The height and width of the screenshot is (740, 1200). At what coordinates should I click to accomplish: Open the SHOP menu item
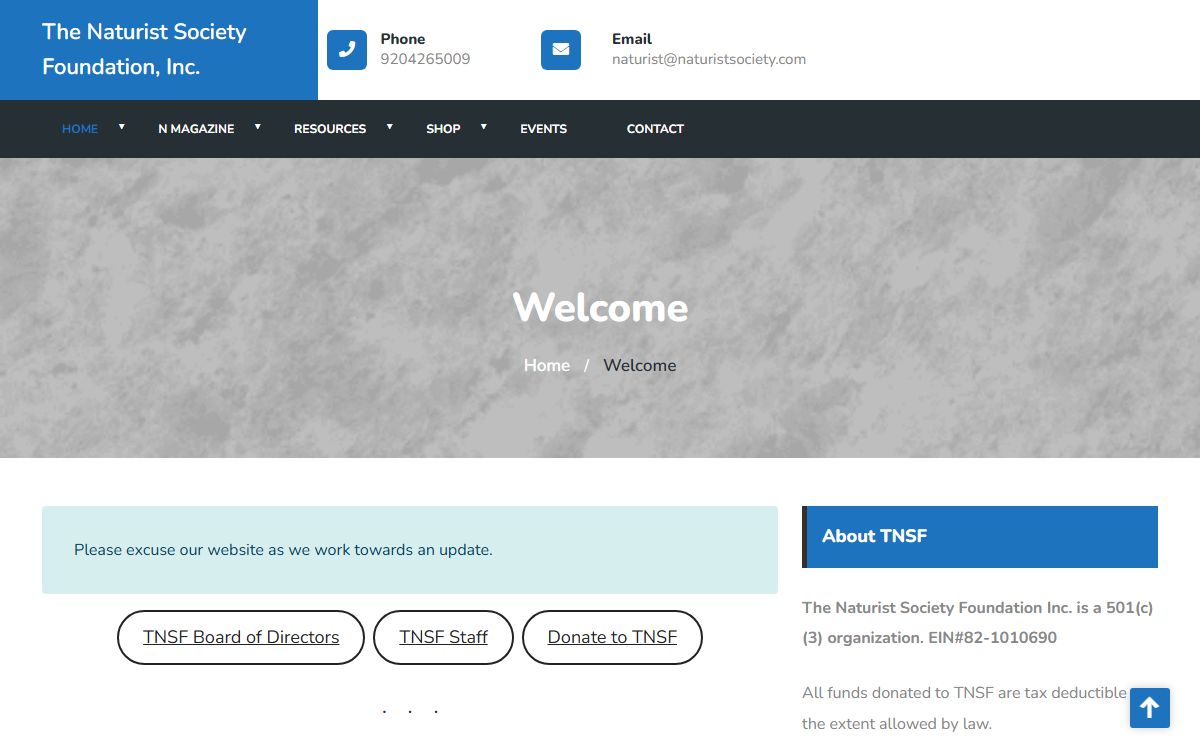click(443, 129)
